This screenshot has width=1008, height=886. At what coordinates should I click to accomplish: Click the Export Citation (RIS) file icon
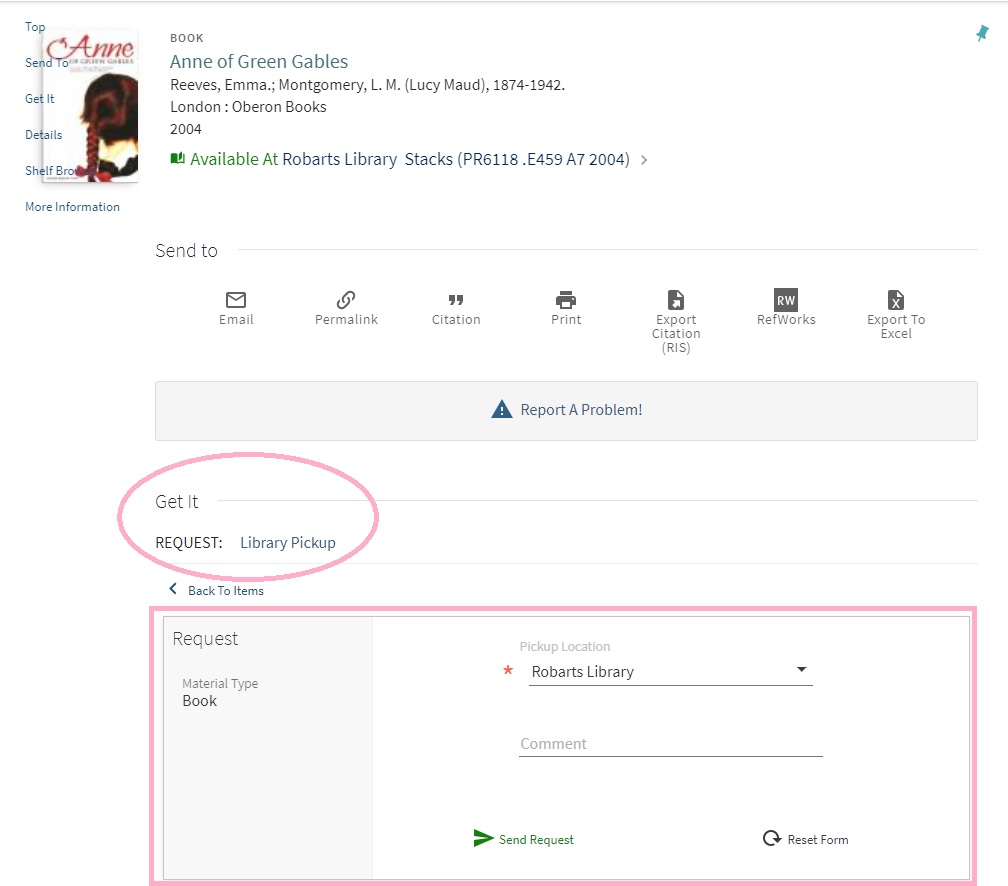point(676,300)
